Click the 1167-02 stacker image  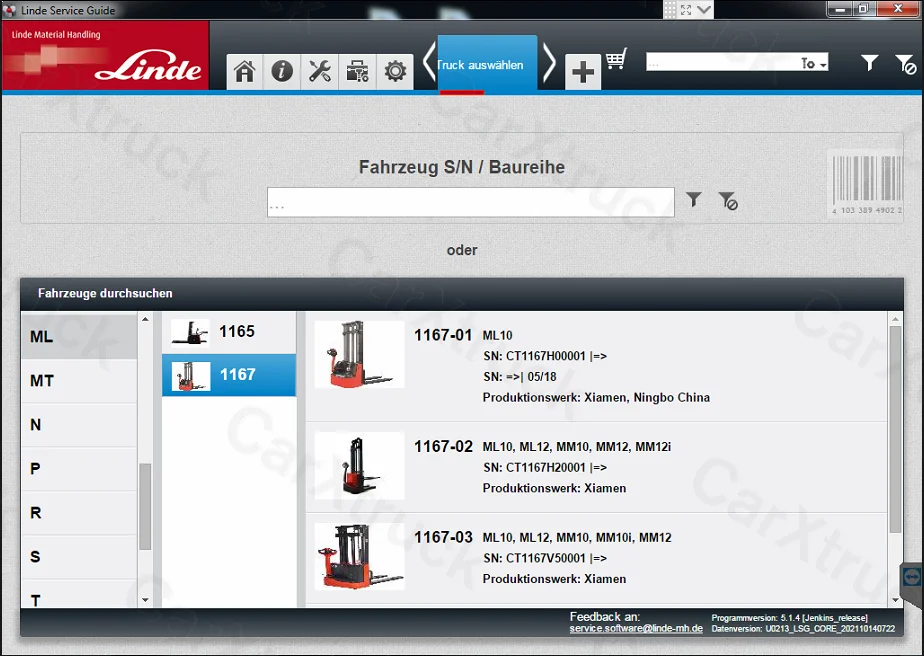pyautogui.click(x=359, y=466)
